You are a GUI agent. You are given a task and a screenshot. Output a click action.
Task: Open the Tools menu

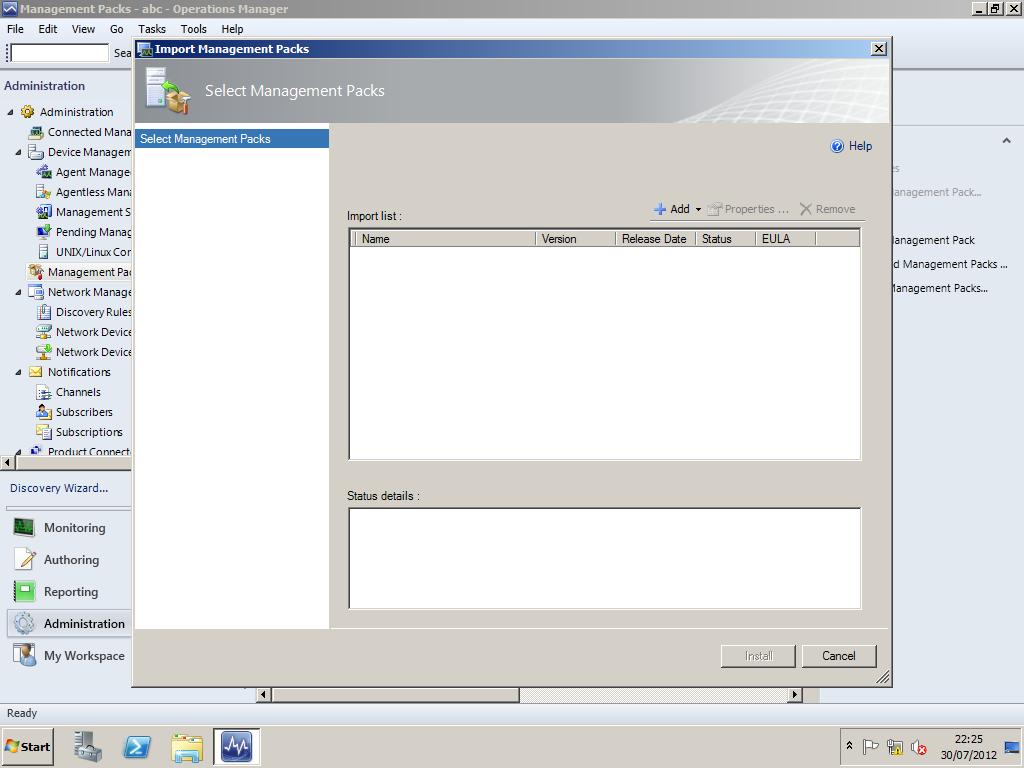[193, 29]
